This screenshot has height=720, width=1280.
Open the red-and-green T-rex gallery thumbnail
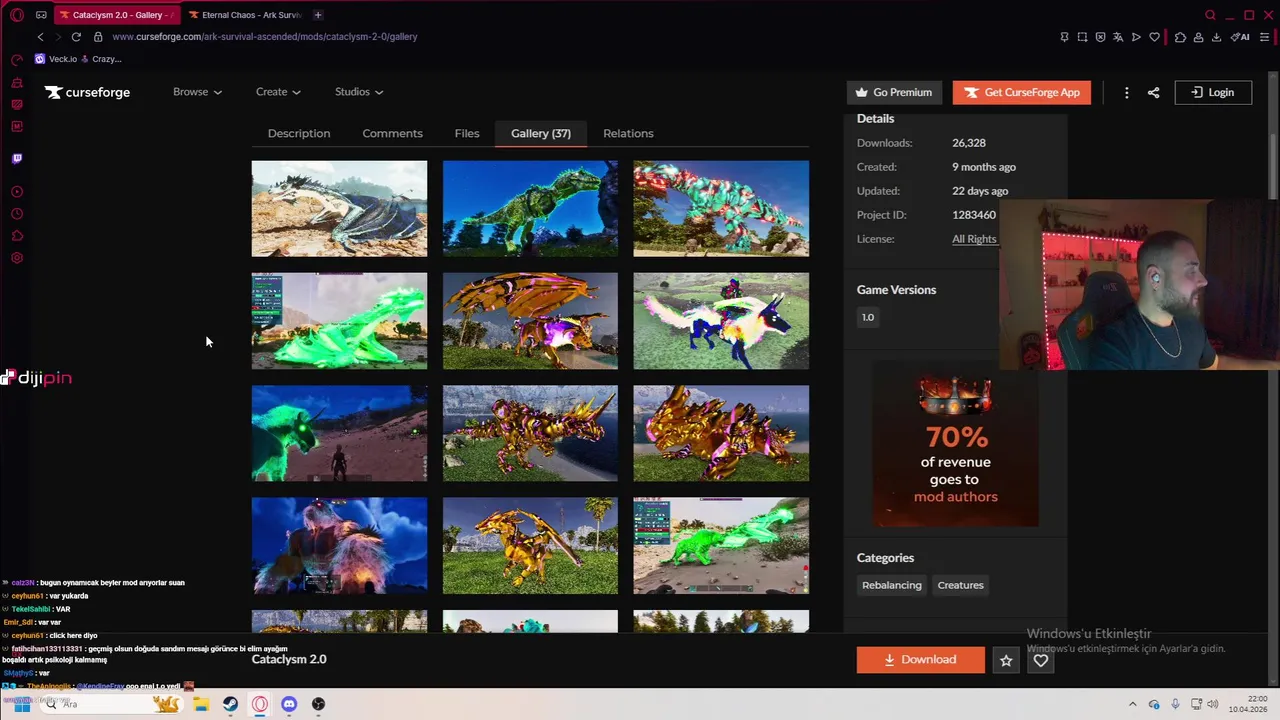(x=721, y=209)
